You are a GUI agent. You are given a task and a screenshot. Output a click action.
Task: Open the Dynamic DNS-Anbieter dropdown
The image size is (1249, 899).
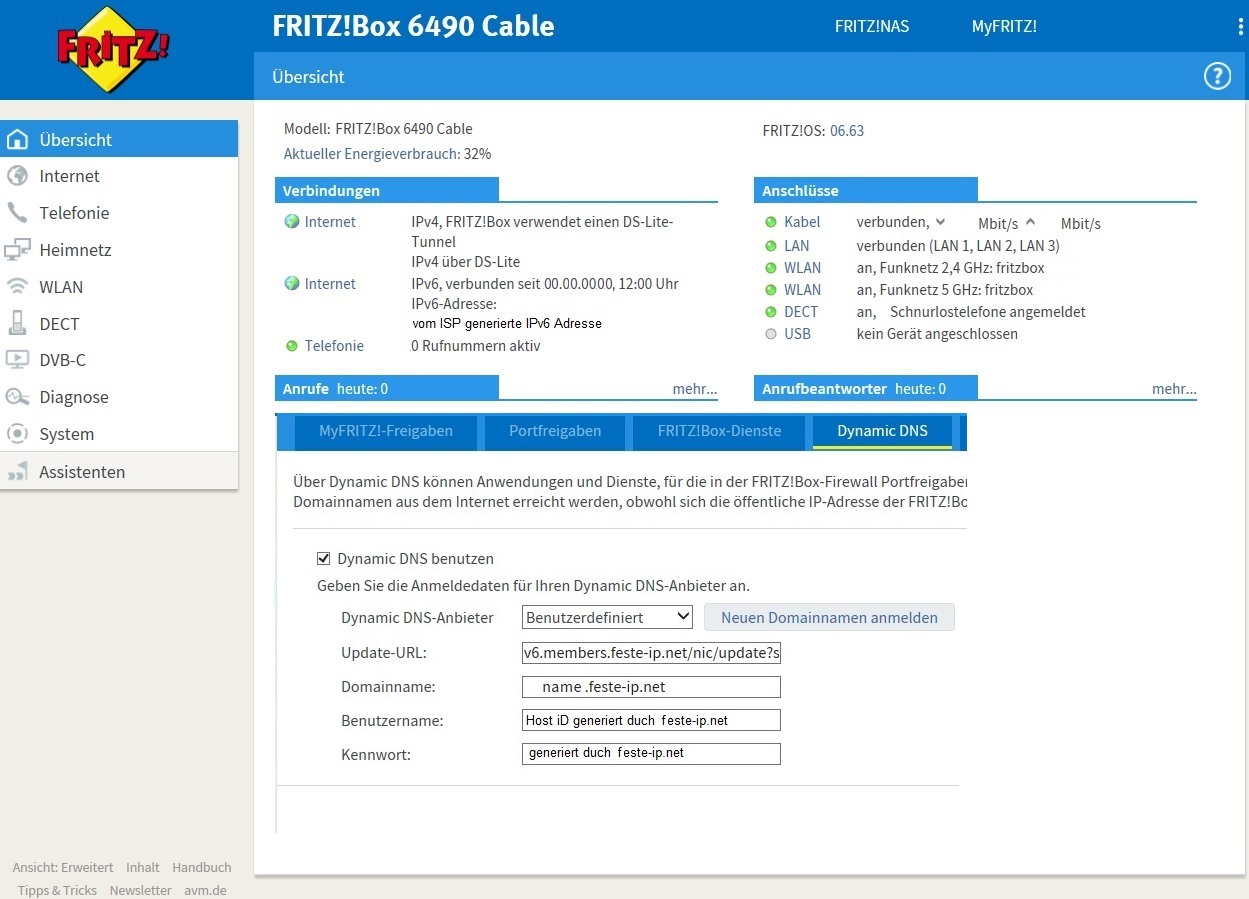[x=607, y=617]
